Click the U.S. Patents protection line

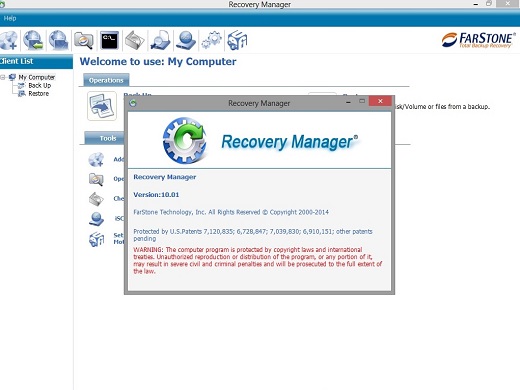(253, 235)
